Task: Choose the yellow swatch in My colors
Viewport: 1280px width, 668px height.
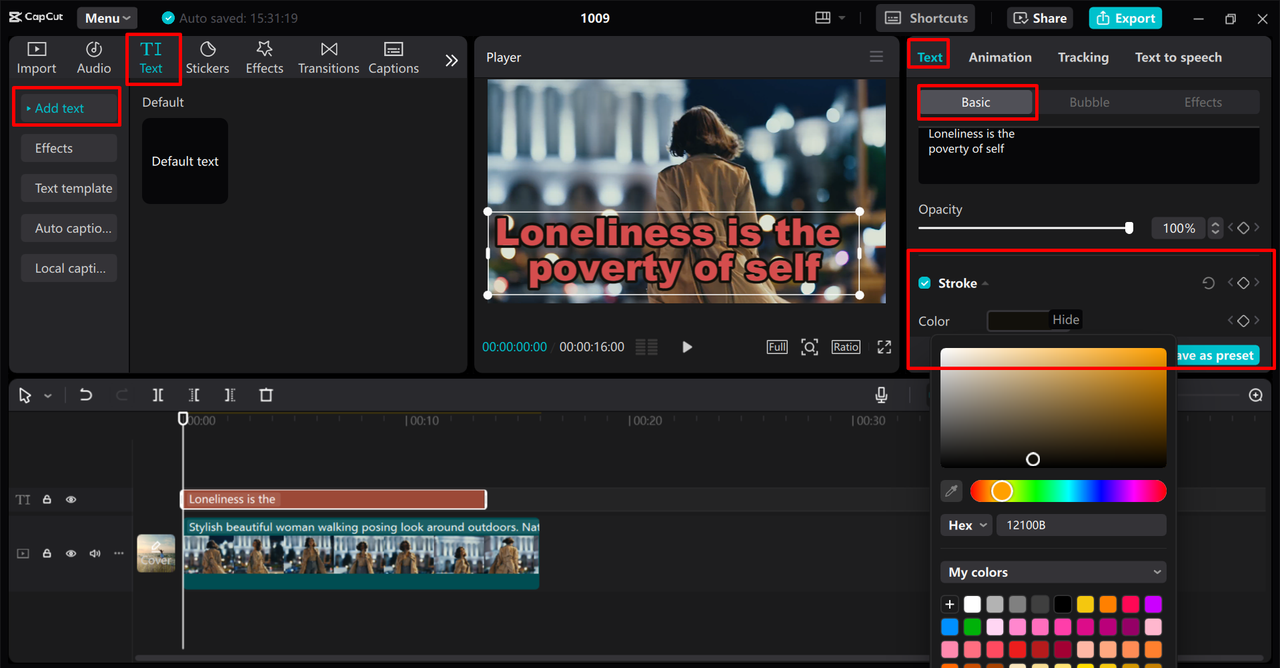Action: 1085,604
